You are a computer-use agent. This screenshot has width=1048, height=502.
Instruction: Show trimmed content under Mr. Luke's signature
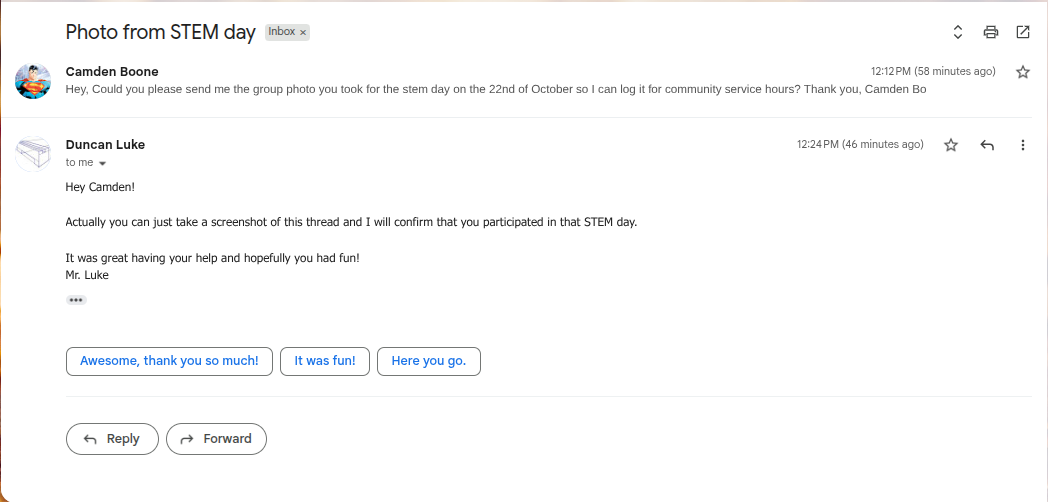click(76, 300)
